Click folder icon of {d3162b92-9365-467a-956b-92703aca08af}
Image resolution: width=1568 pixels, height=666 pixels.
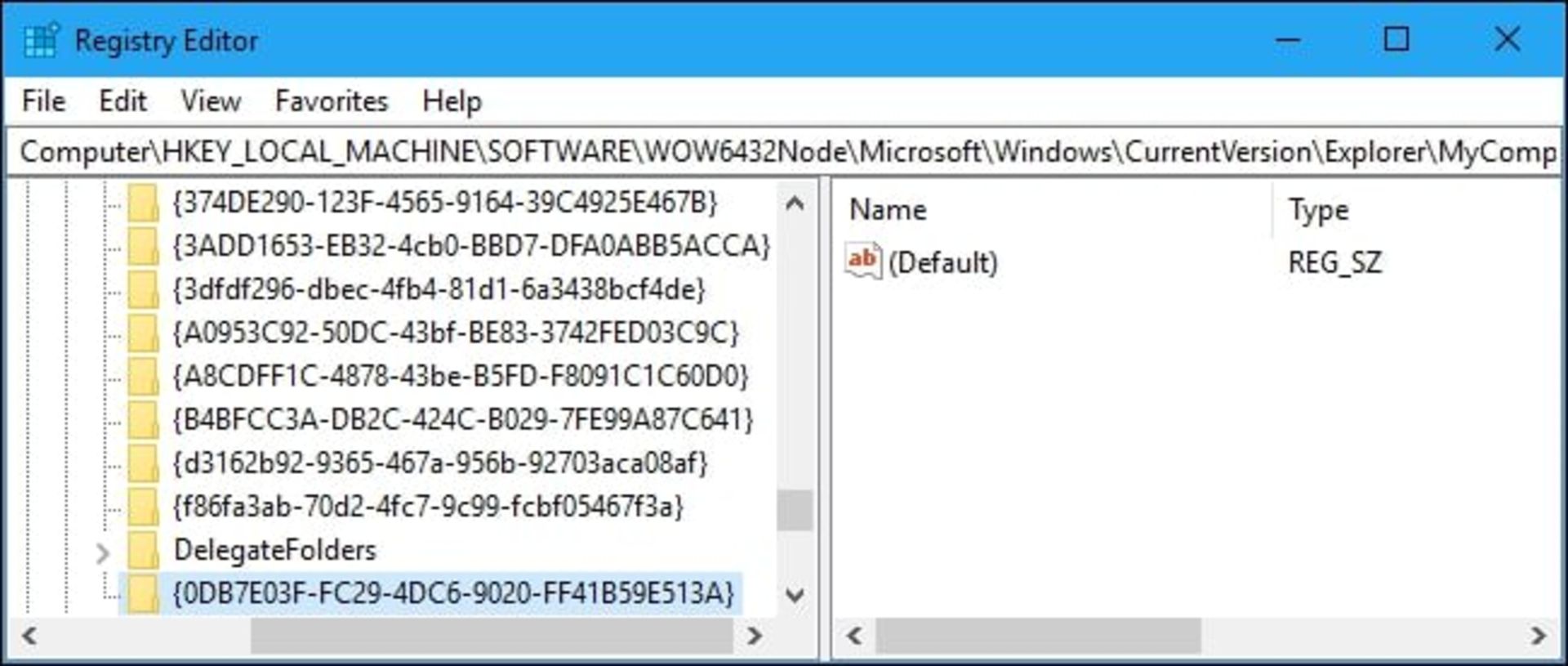pos(143,463)
